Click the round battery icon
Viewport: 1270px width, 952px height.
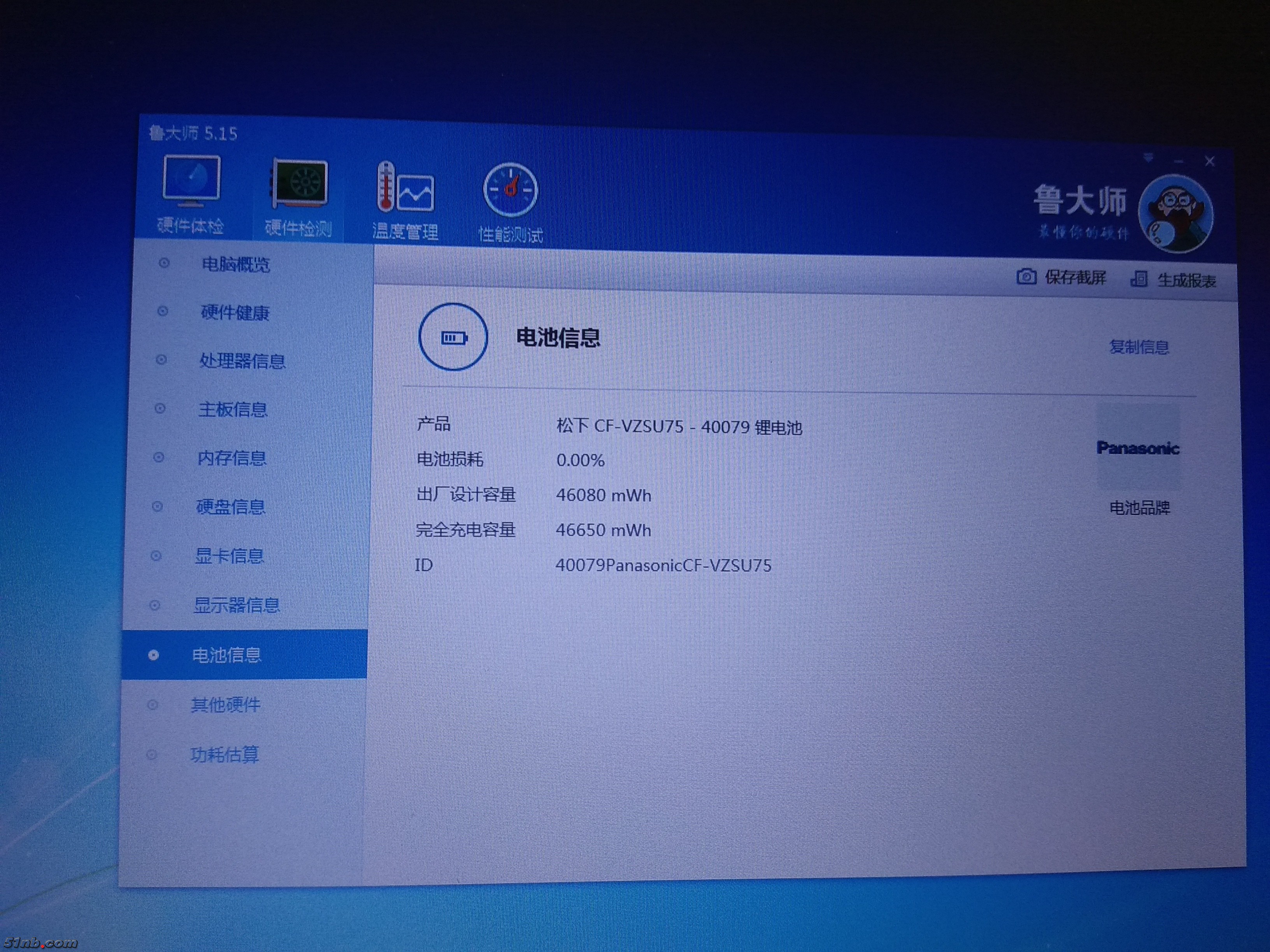pyautogui.click(x=453, y=338)
